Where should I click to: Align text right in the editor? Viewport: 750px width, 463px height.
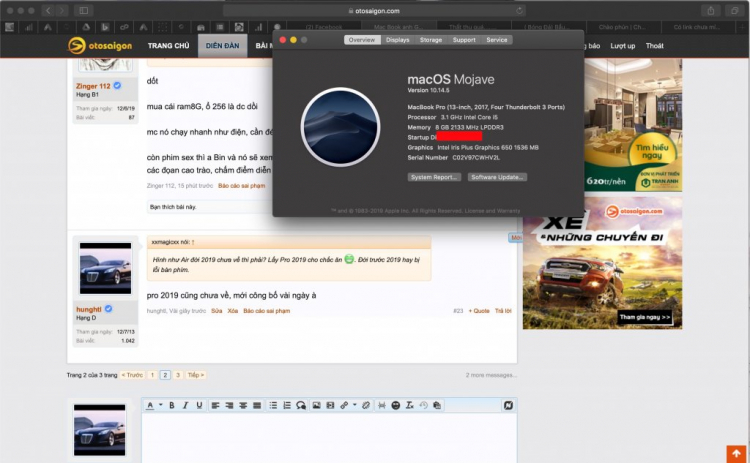[229, 405]
